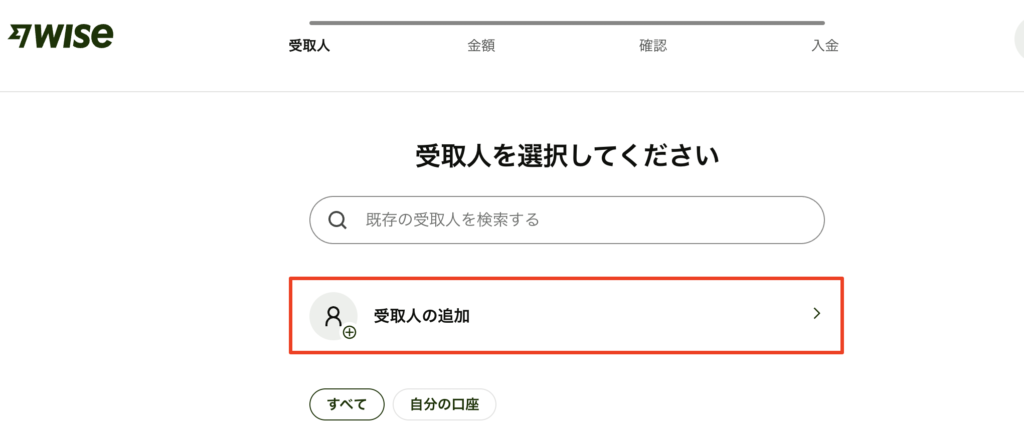Focus the recipient search input field

[567, 220]
